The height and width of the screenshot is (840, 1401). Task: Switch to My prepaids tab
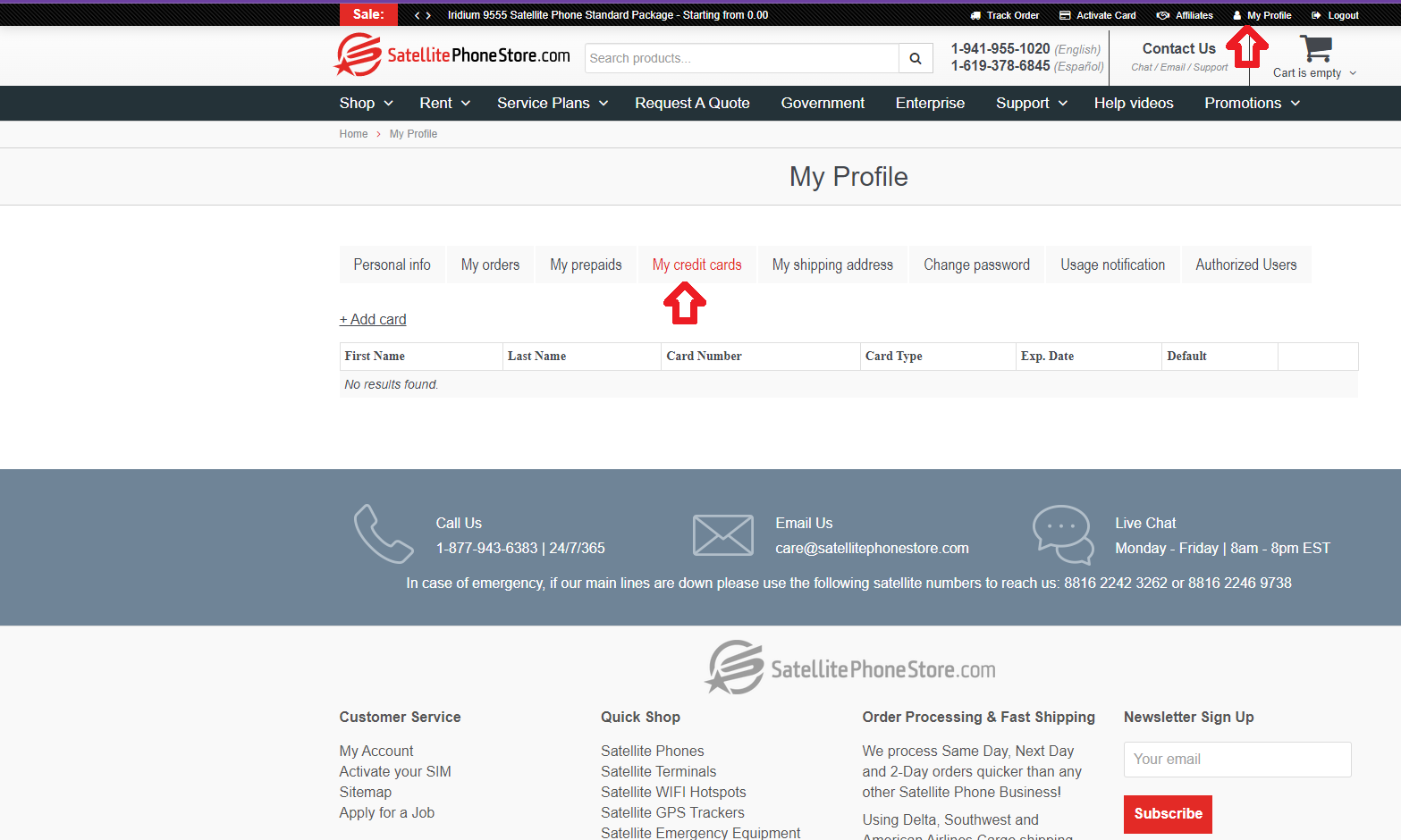pos(586,265)
